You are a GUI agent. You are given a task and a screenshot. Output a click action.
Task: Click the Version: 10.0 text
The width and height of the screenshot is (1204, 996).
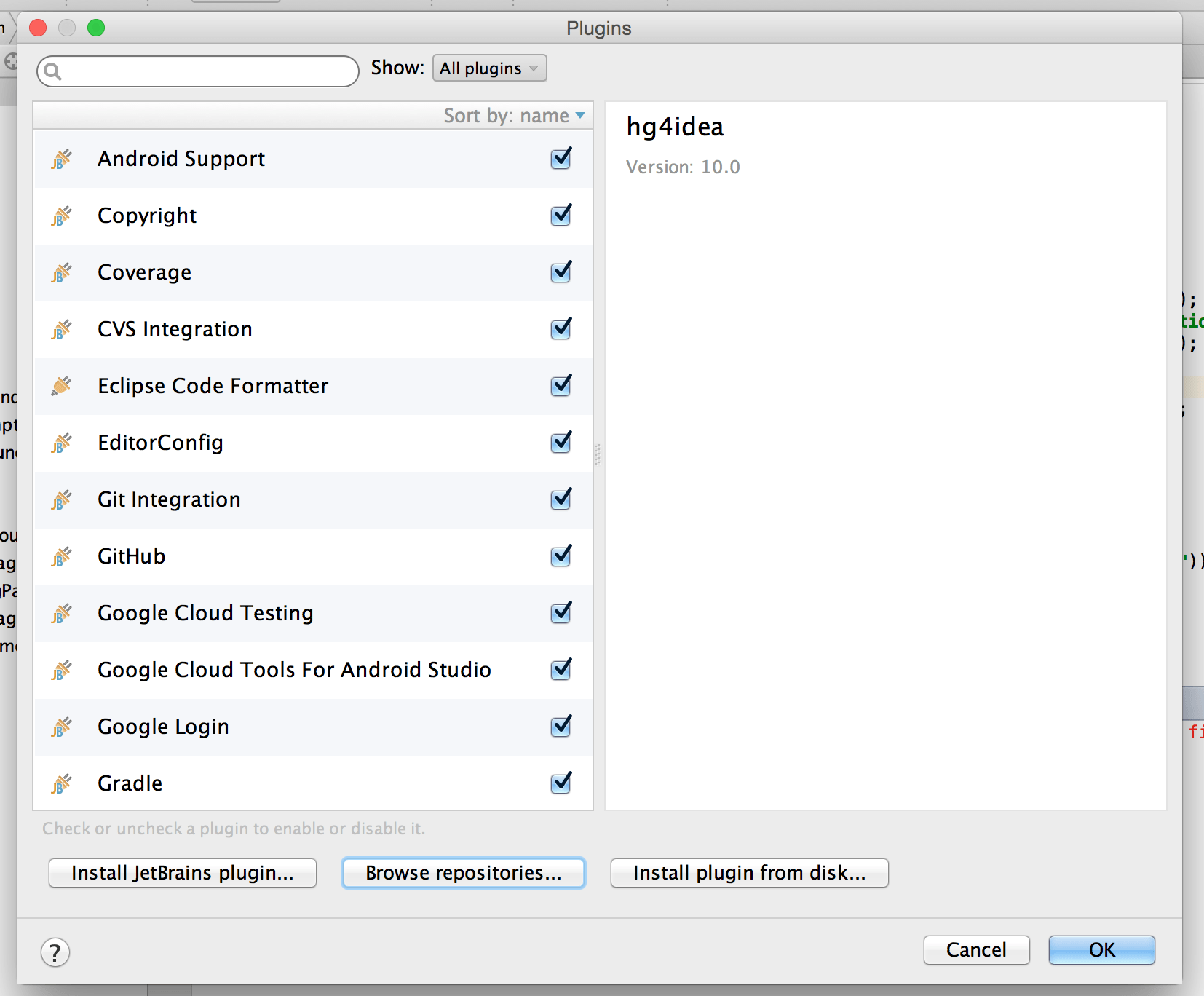[x=683, y=167]
